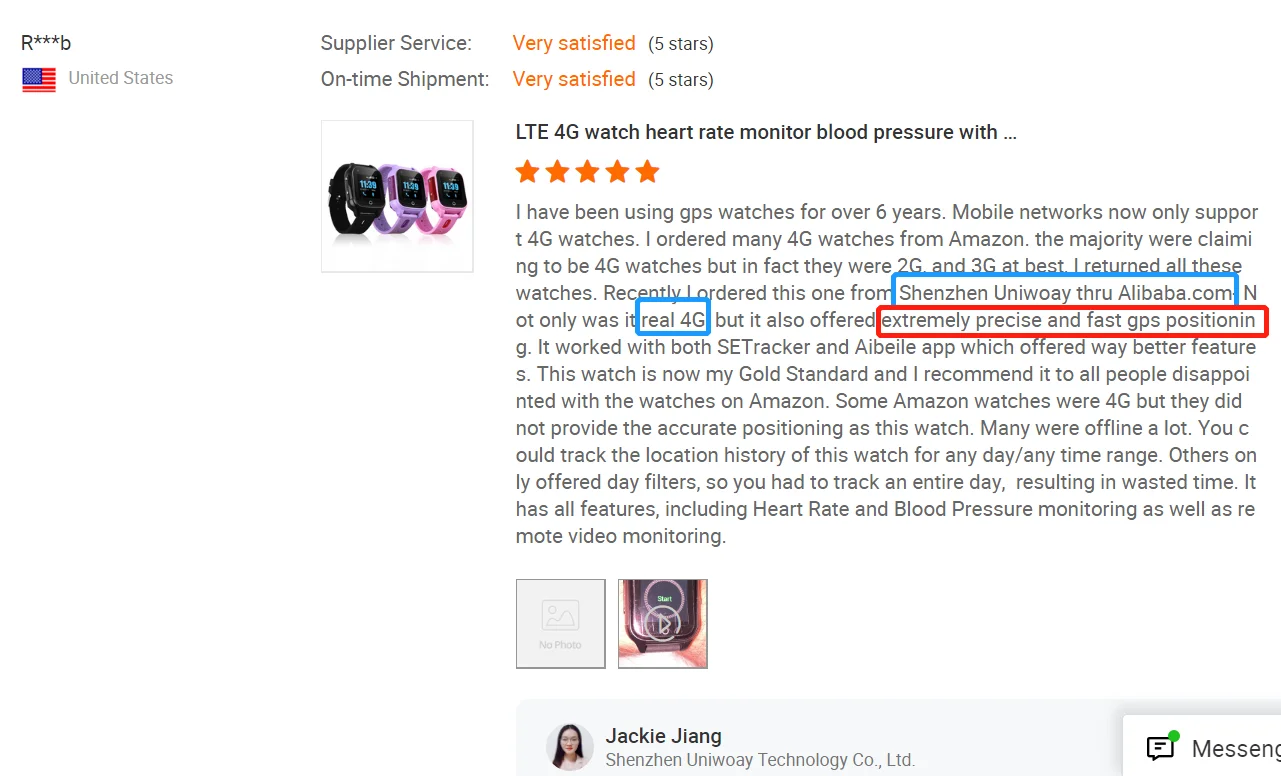The image size is (1281, 776).
Task: Click the fifth orange rating star
Action: tap(647, 172)
